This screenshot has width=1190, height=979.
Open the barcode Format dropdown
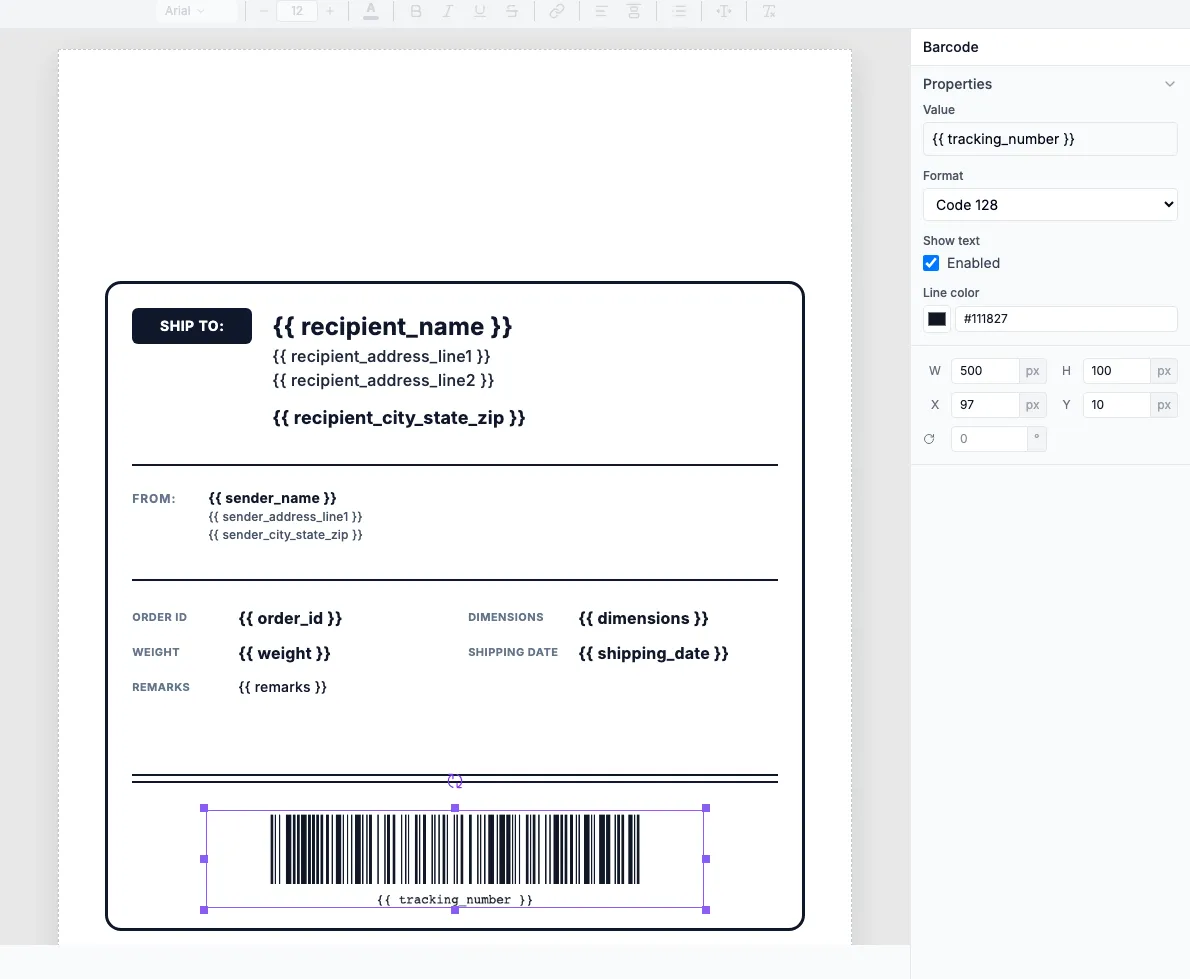[x=1049, y=204]
